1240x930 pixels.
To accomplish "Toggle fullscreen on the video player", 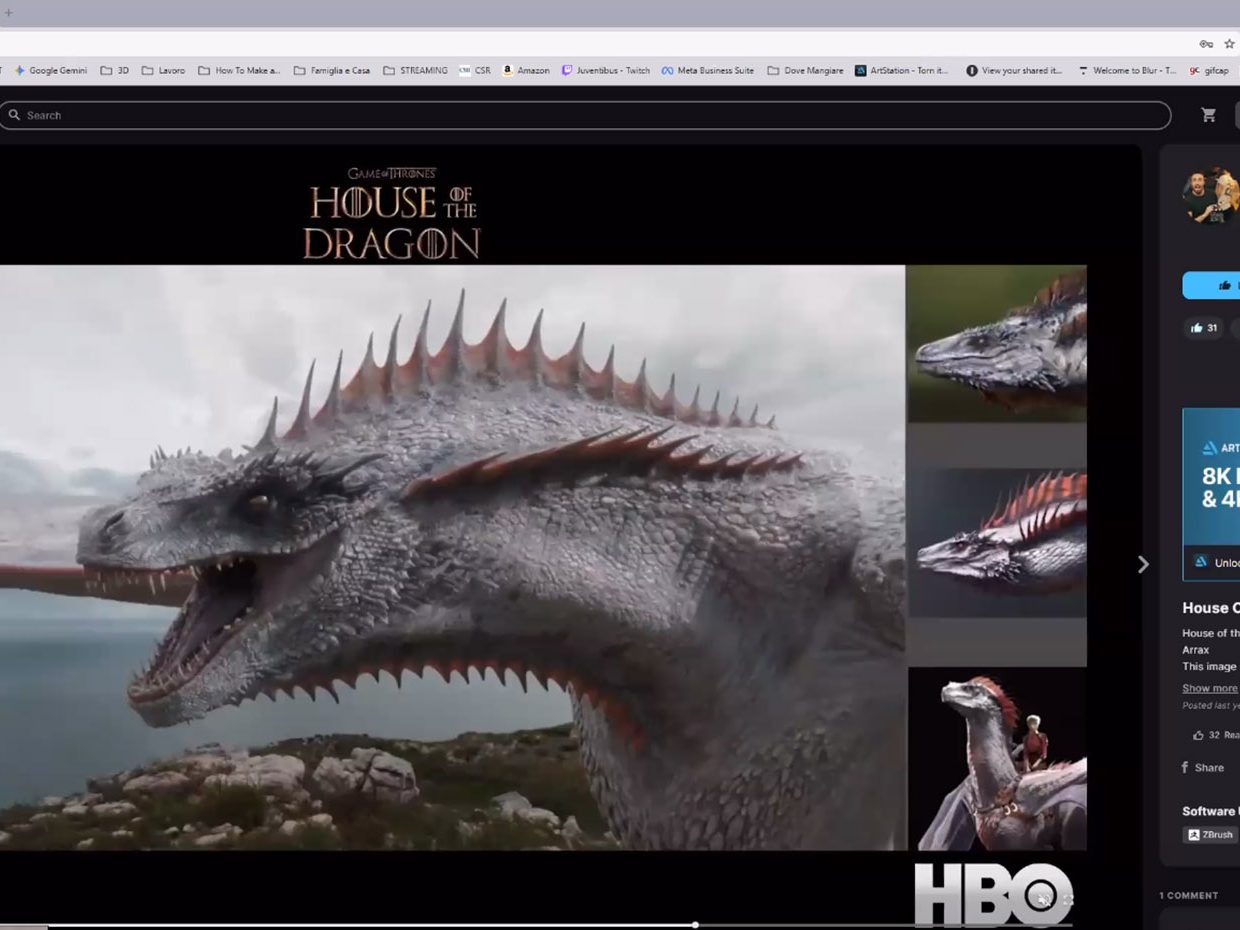I will pos(1067,899).
